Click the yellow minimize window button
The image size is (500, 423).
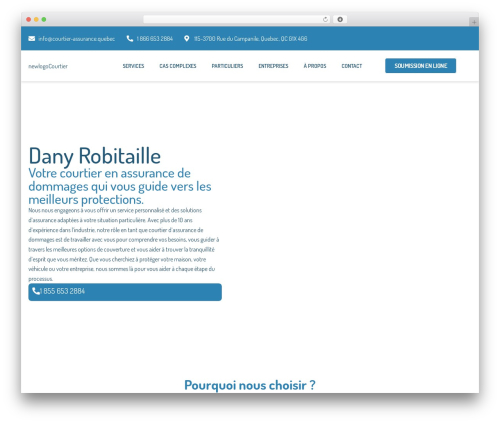click(x=36, y=19)
